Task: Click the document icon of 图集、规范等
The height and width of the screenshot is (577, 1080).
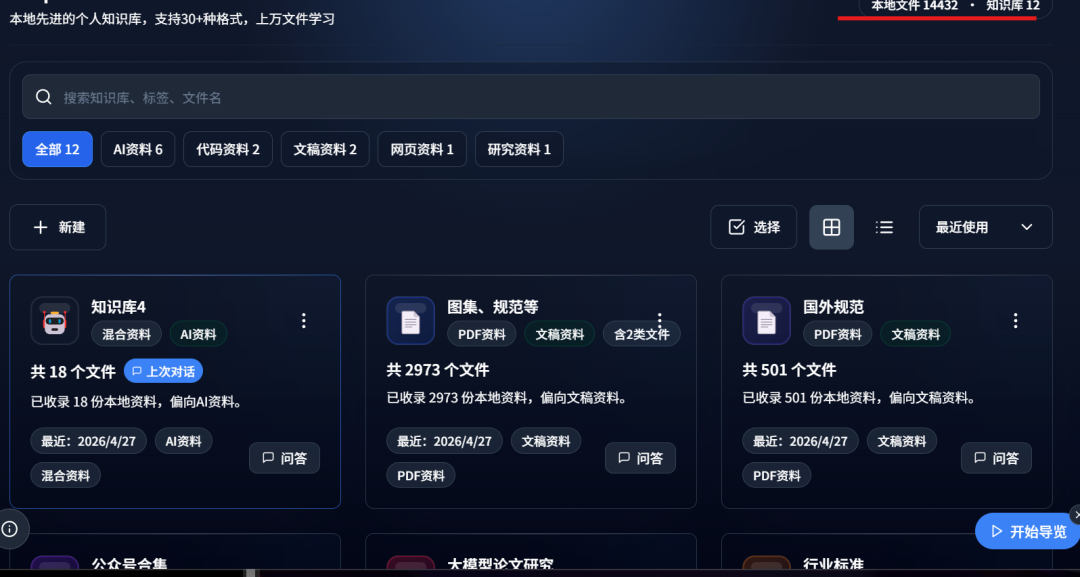Action: [411, 320]
